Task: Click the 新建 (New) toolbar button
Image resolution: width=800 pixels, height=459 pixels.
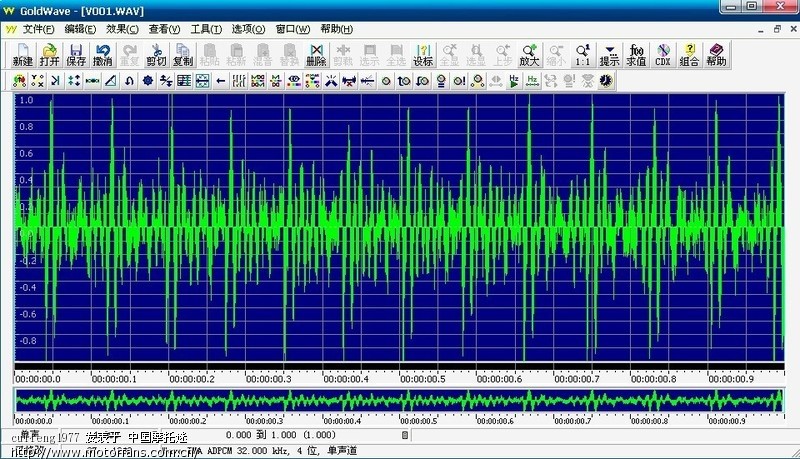Action: coord(22,54)
